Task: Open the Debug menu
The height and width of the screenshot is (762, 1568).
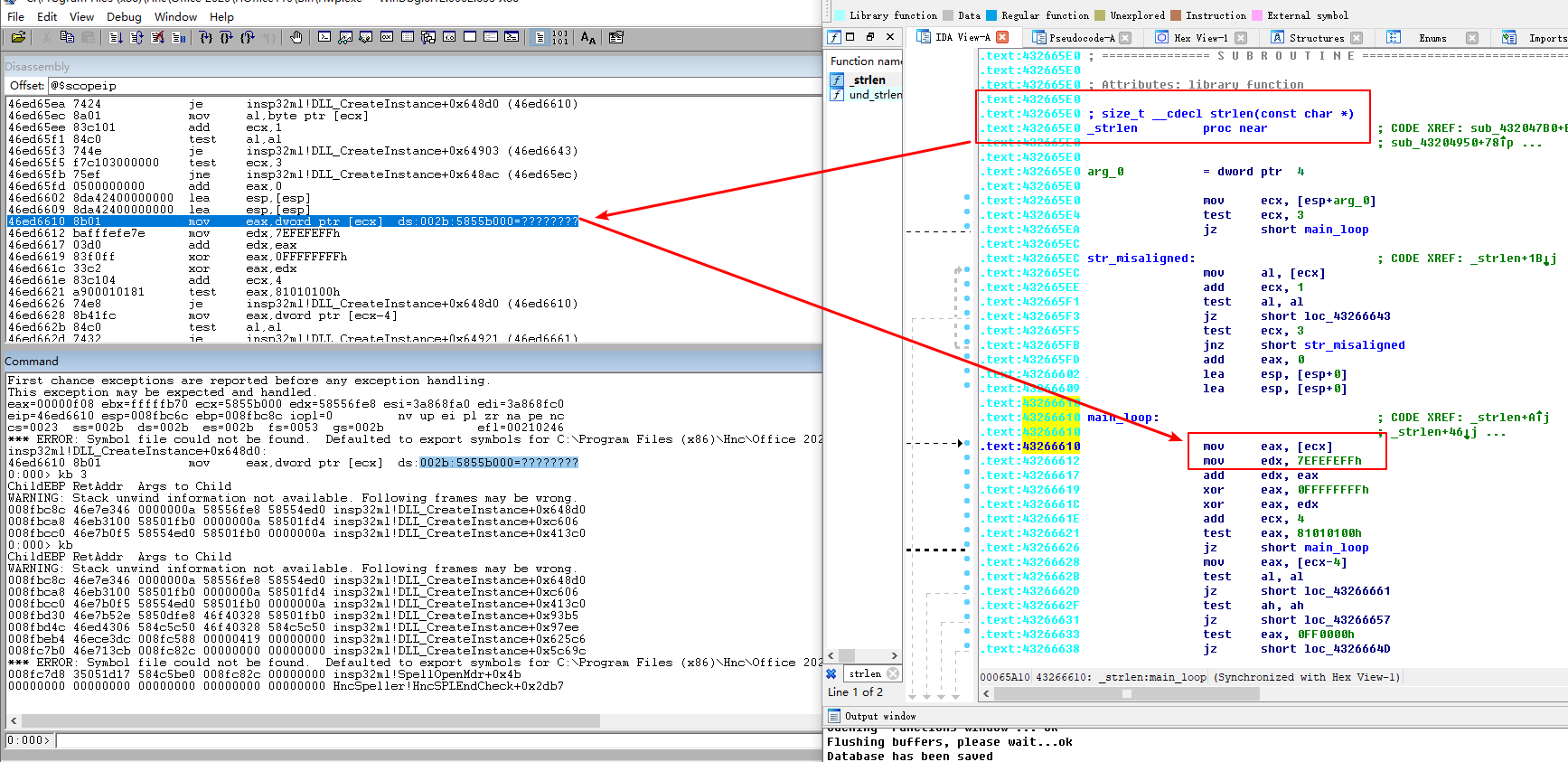Action: click(124, 16)
